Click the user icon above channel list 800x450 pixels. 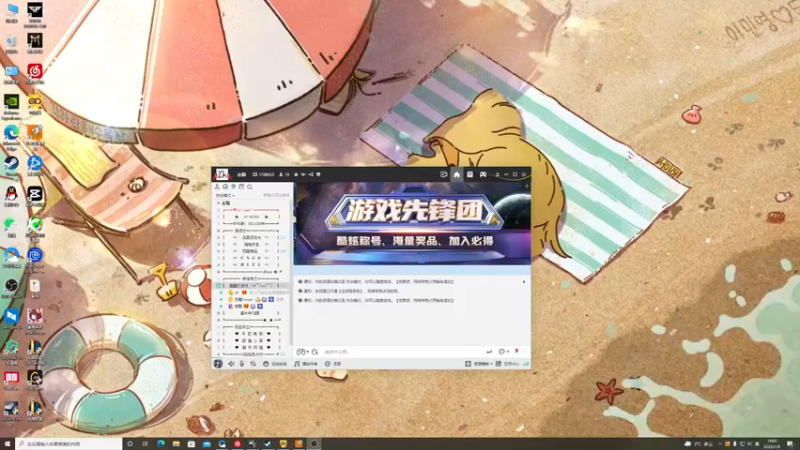pos(217,187)
